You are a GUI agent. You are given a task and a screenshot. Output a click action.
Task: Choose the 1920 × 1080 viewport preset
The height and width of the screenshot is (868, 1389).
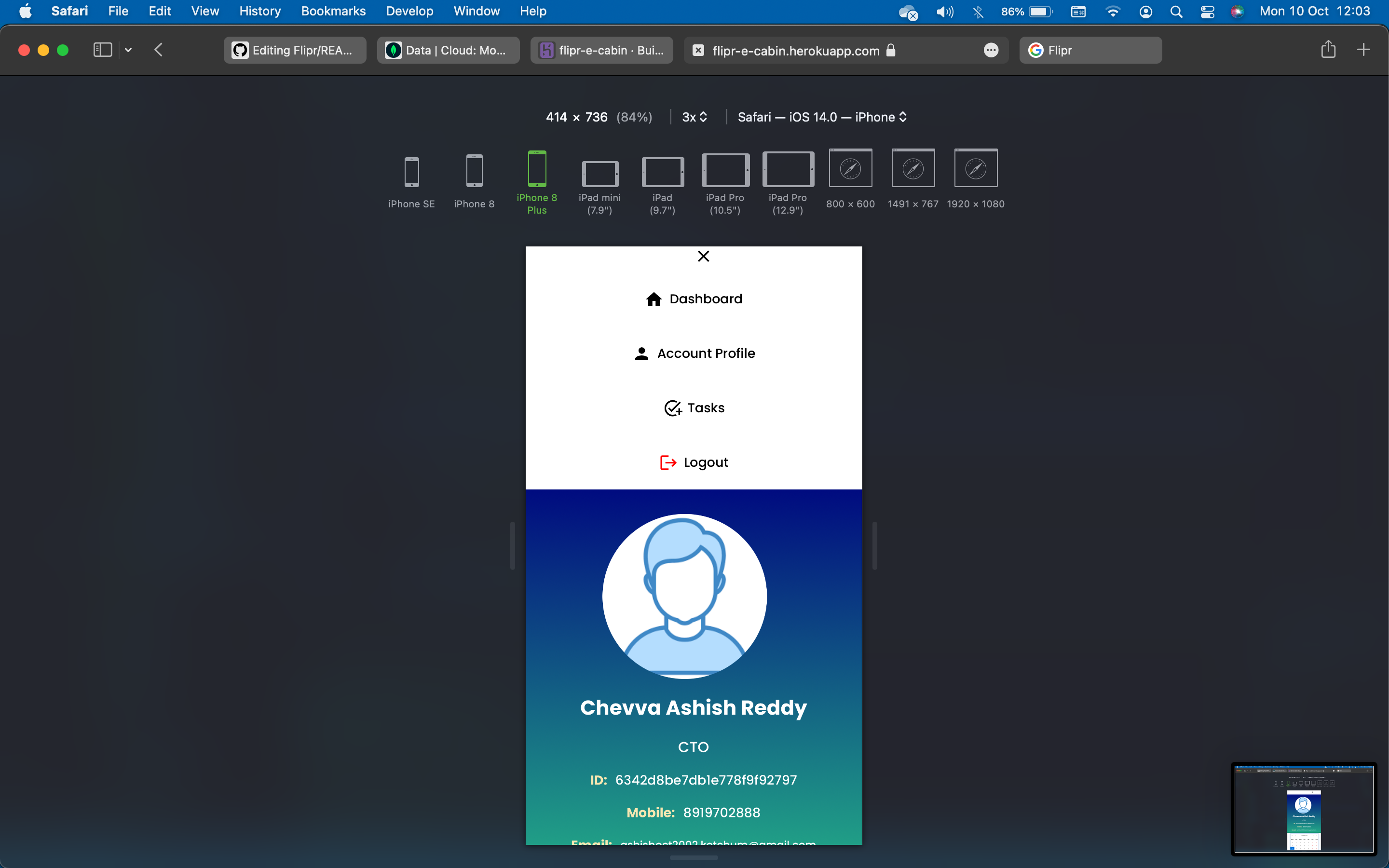(975, 169)
